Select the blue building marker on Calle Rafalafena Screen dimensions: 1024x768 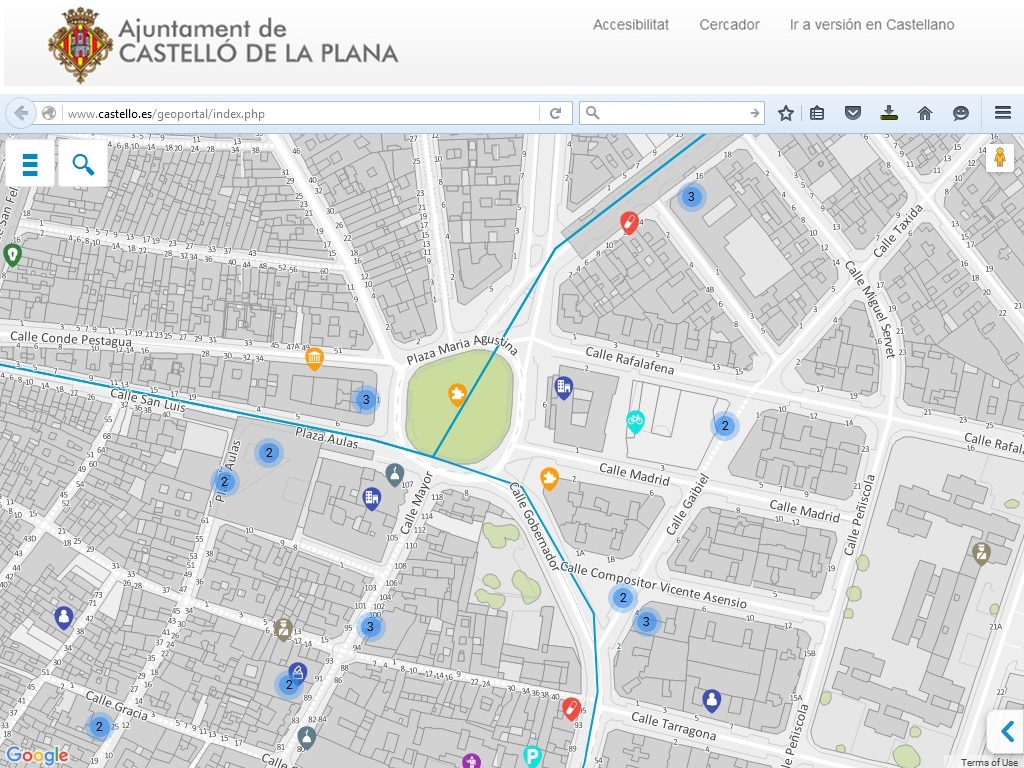566,385
